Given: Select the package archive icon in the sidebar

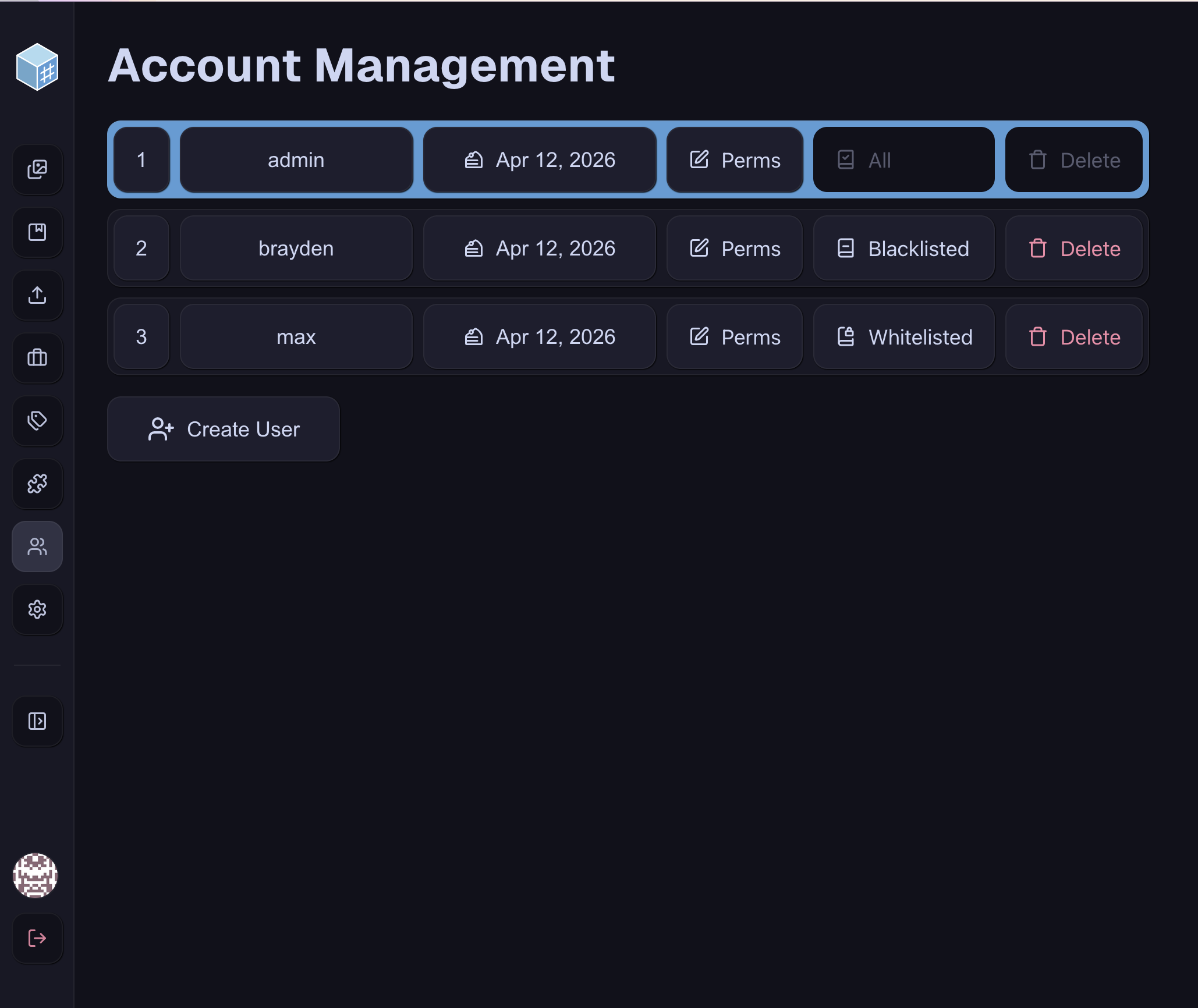Looking at the screenshot, I should click(x=37, y=233).
